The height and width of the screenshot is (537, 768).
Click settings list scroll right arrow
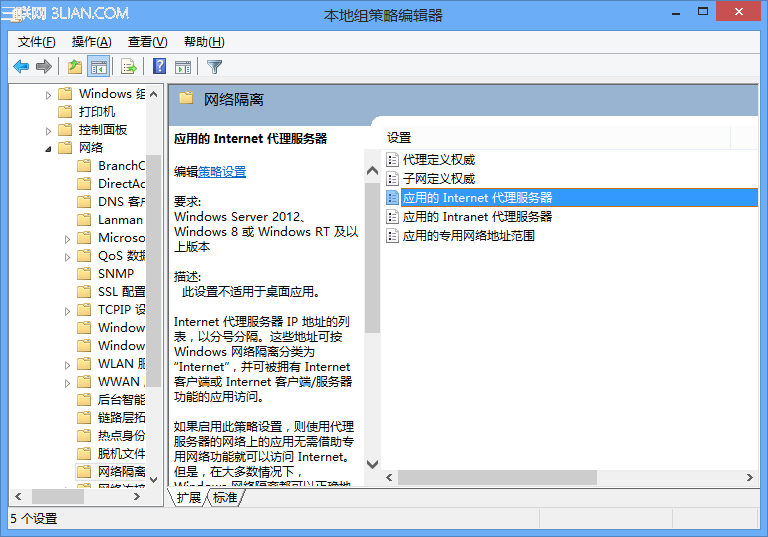pos(749,477)
